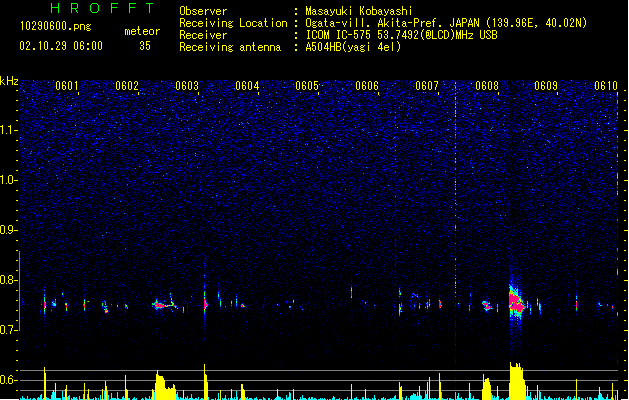Viewport: 629px width, 400px height.
Task: Select the A504HB(yagi 4el) antenna value
Action: pos(353,47)
